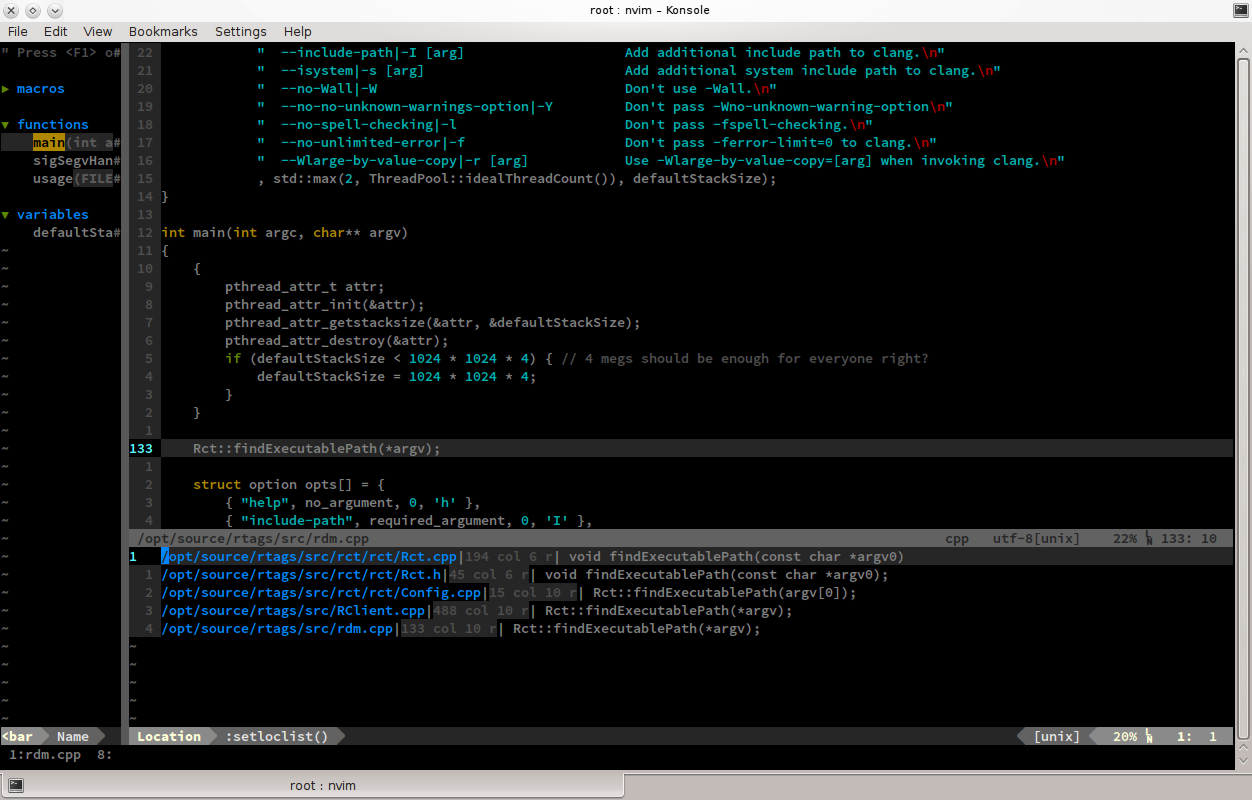Click utf-8[unix] encoding in status line

point(1037,539)
